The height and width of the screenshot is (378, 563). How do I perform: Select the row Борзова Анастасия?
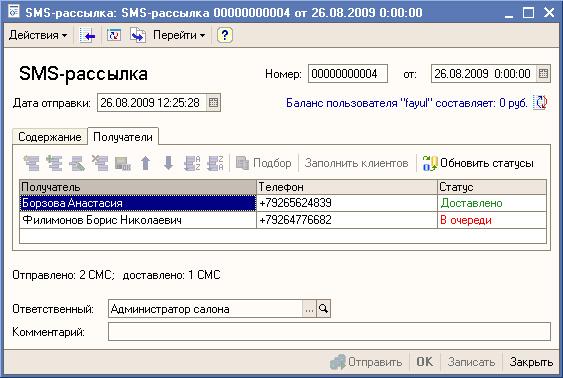coord(138,203)
